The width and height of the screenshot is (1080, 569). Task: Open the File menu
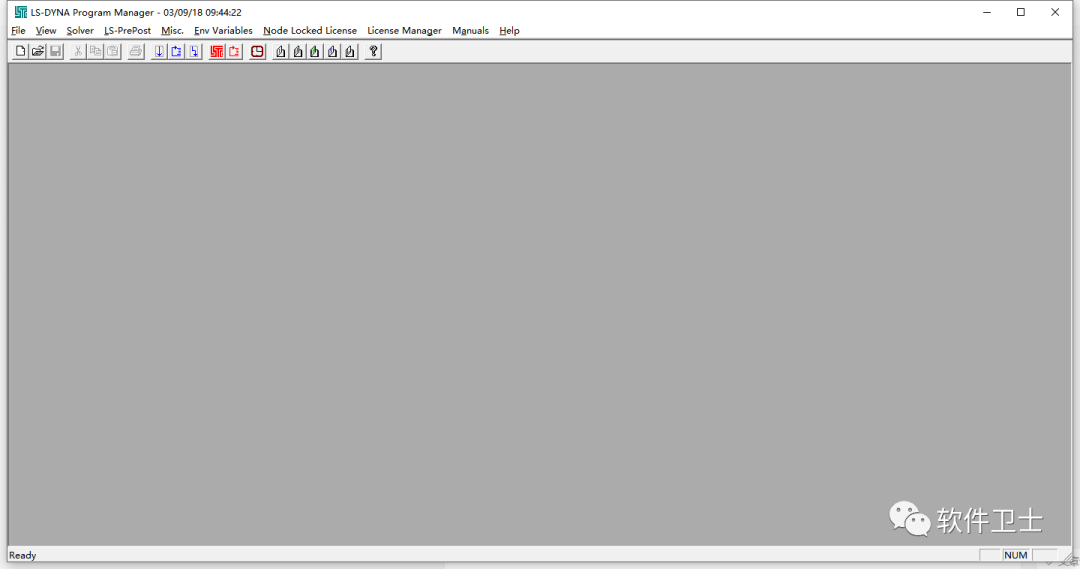[x=19, y=30]
